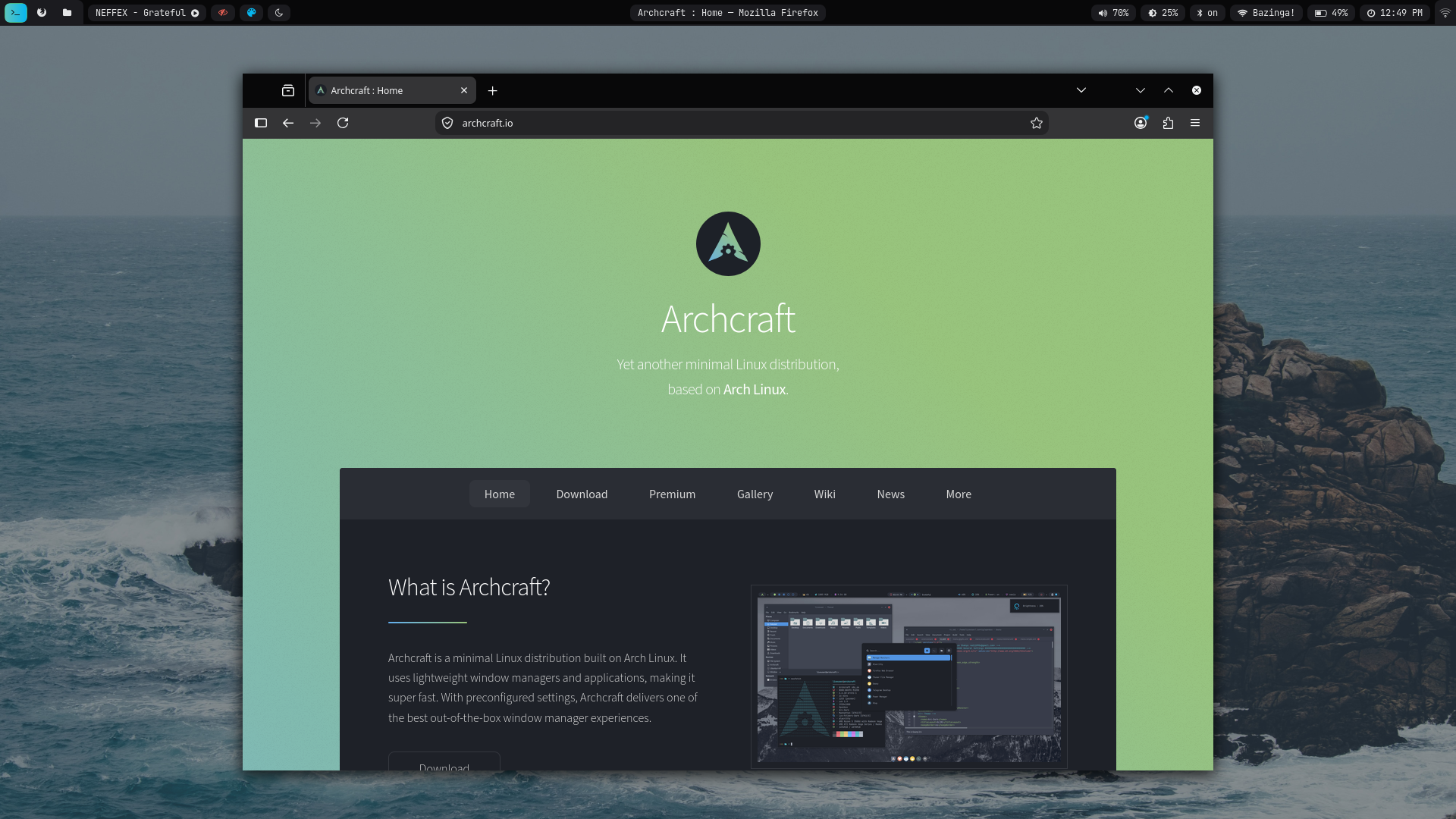Open the Download navigation item
1456x819 pixels.
pyautogui.click(x=582, y=494)
